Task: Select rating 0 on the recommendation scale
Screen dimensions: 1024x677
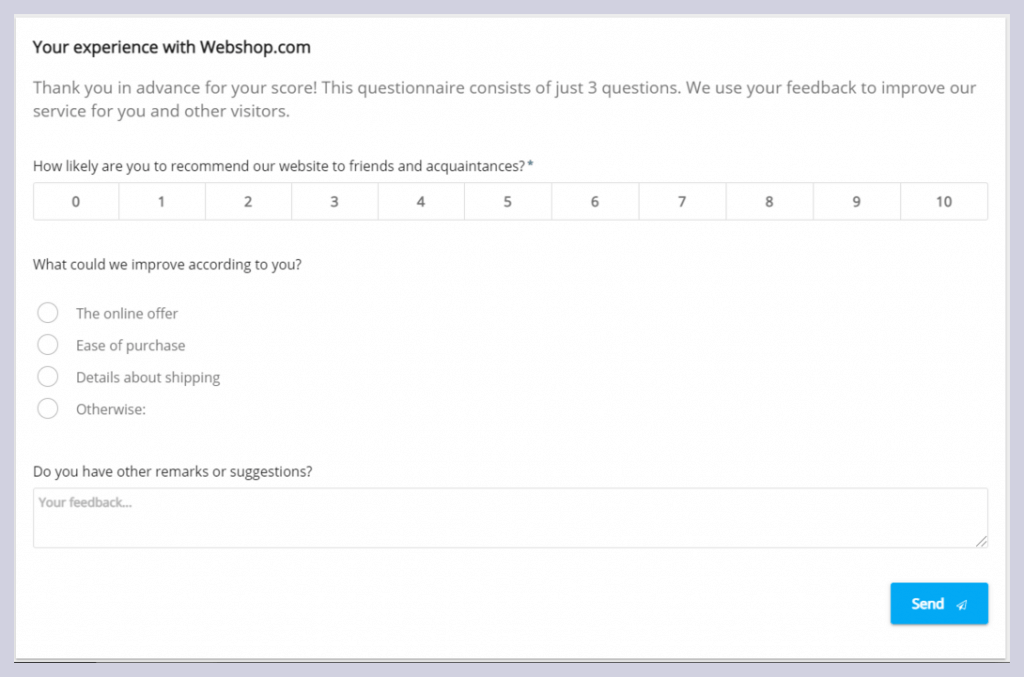Action: (75, 201)
